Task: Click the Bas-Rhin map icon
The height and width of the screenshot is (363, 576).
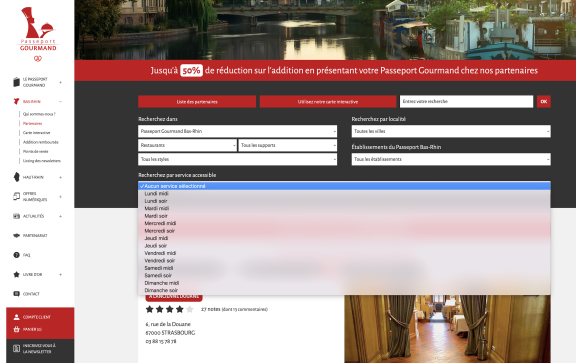Action: coord(16,101)
